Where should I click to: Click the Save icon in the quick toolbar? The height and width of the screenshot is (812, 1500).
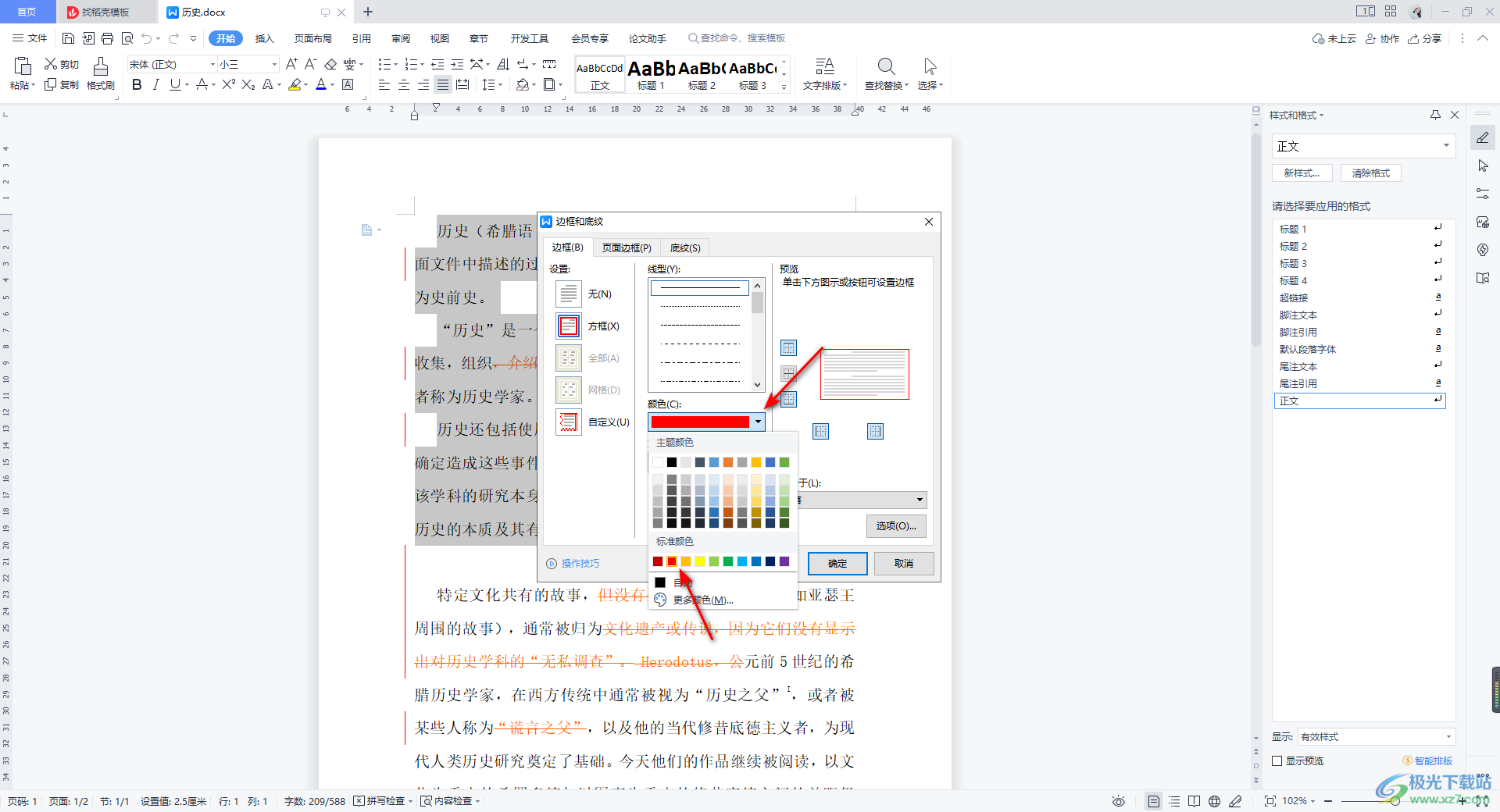[x=68, y=38]
